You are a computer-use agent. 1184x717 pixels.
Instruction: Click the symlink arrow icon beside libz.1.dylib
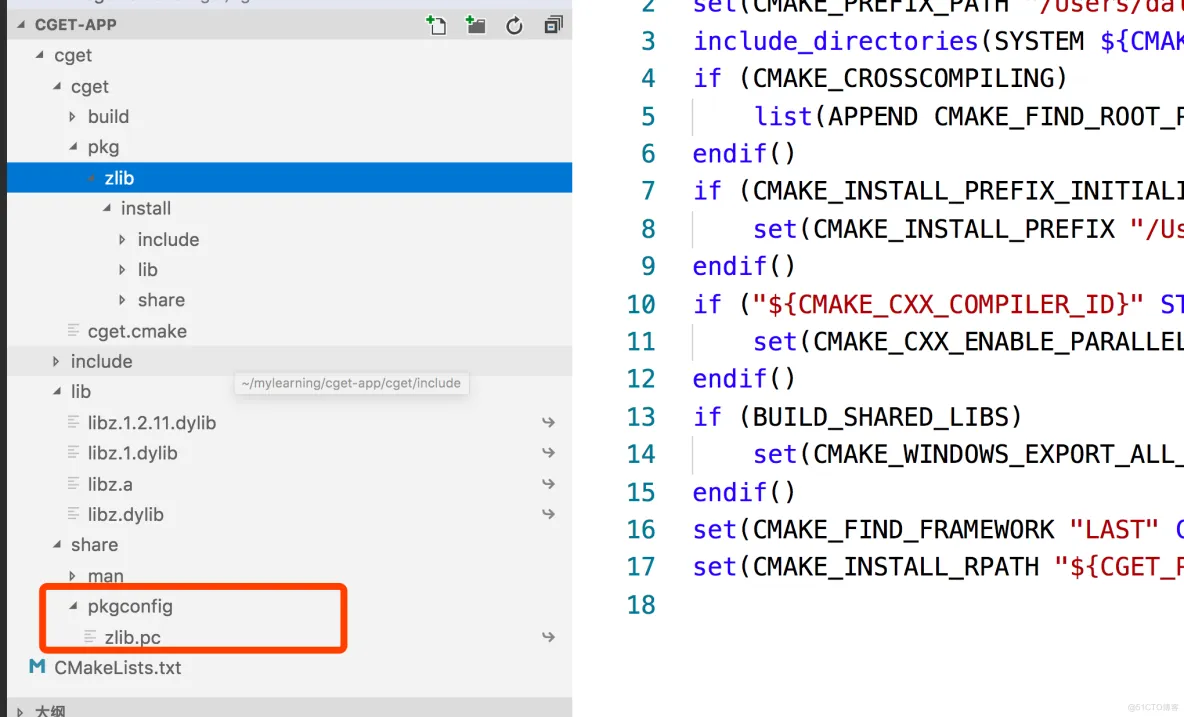[x=548, y=453]
